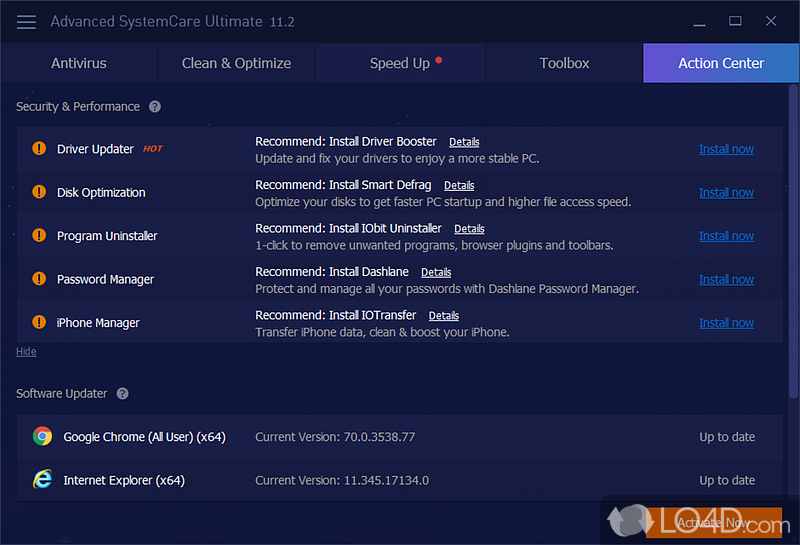This screenshot has height=545, width=800.
Task: Open the hamburger main menu
Action: [x=26, y=22]
